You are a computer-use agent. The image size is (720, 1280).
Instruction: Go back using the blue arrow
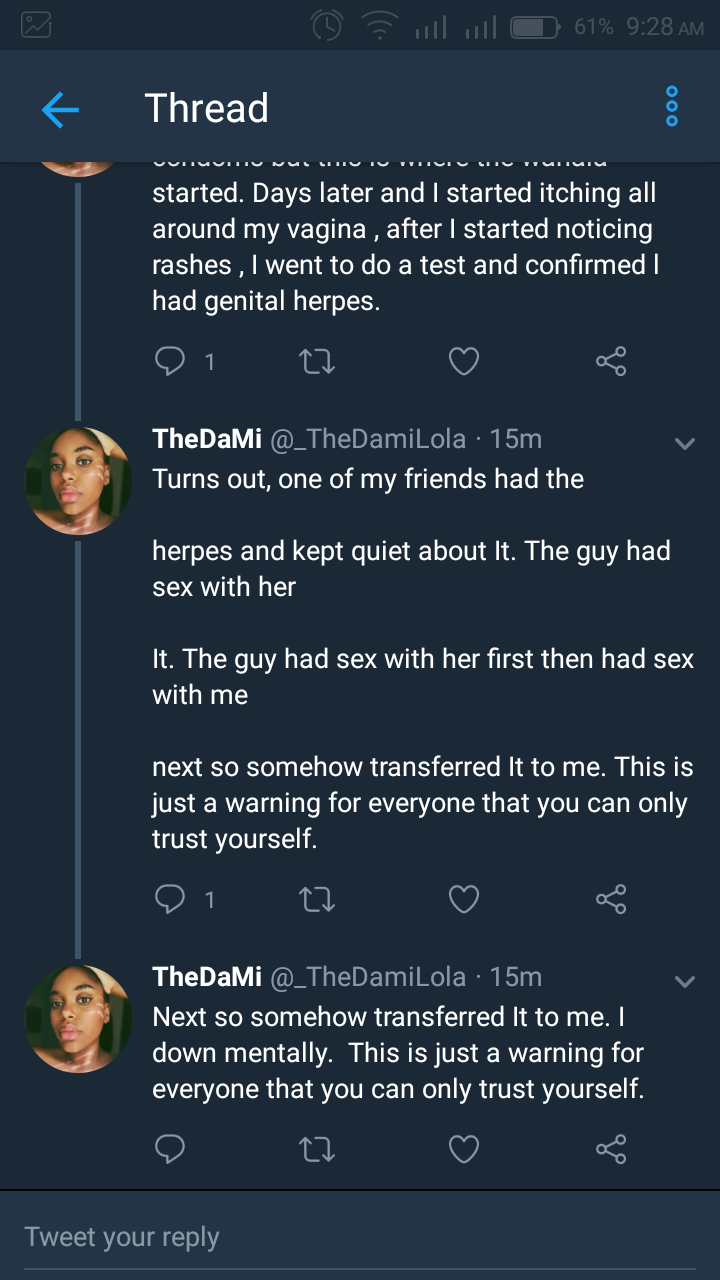[x=60, y=109]
